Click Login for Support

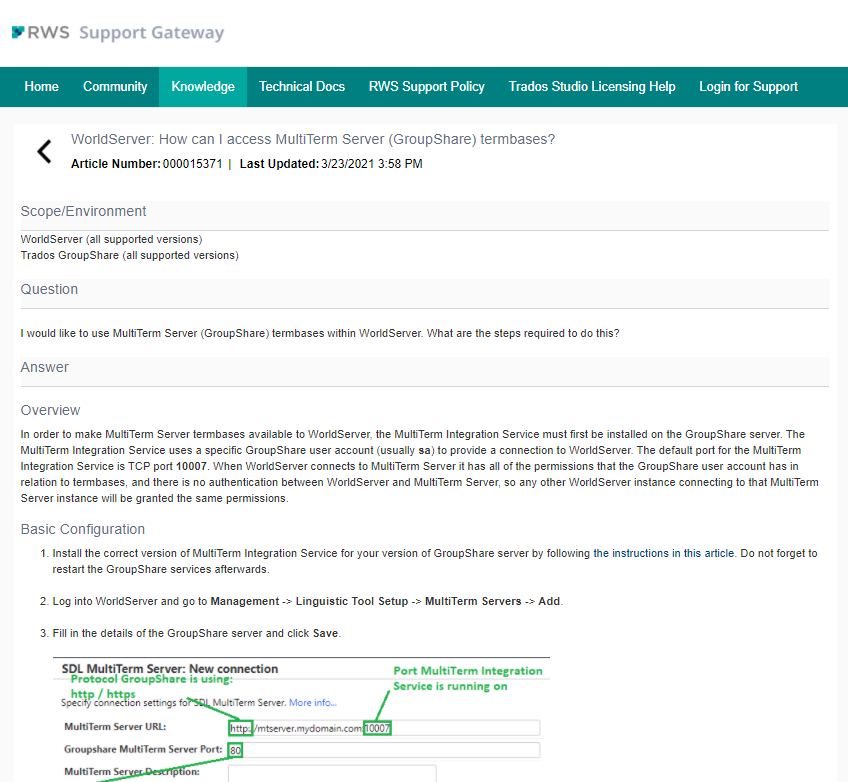tap(748, 87)
